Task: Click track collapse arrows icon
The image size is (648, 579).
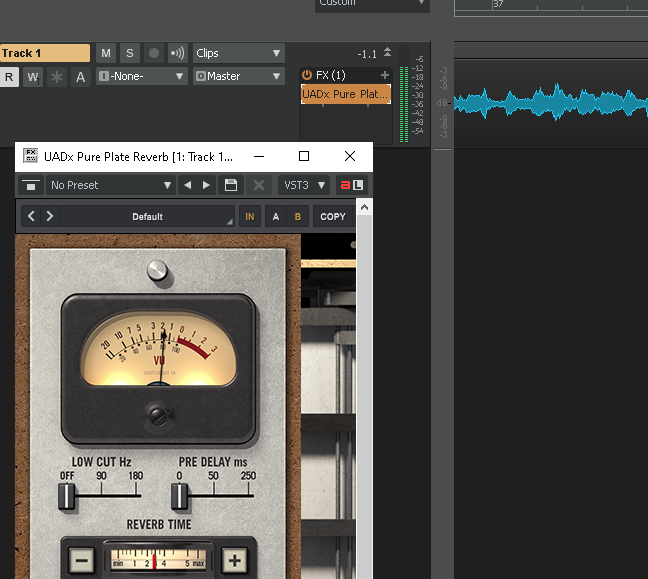Action: click(x=387, y=52)
